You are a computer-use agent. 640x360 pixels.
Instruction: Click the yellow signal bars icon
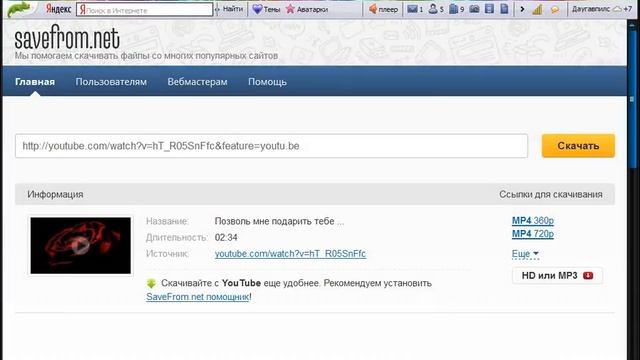537,9
